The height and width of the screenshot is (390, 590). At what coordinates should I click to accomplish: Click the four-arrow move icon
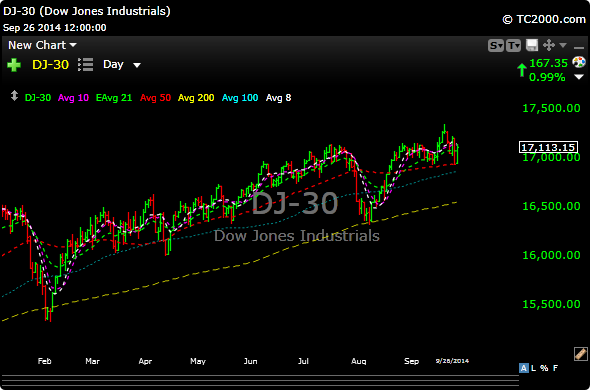coord(549,46)
